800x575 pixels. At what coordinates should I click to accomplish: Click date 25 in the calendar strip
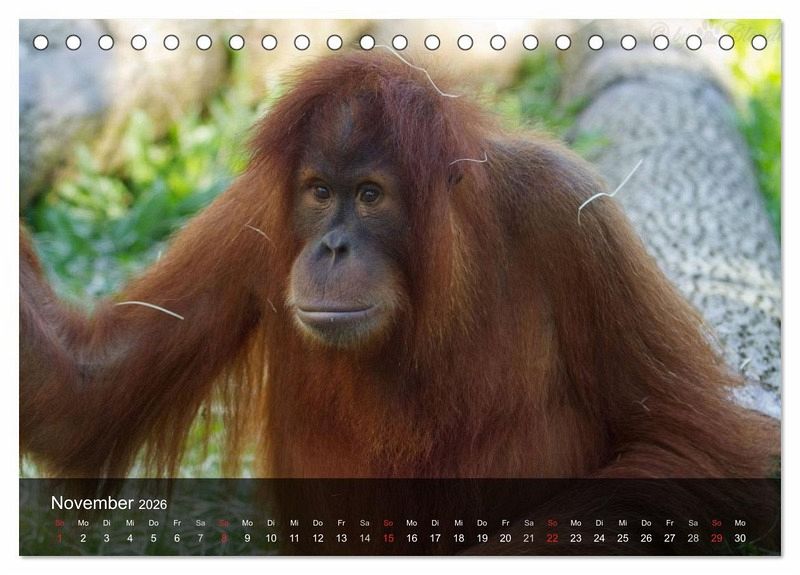[623, 538]
